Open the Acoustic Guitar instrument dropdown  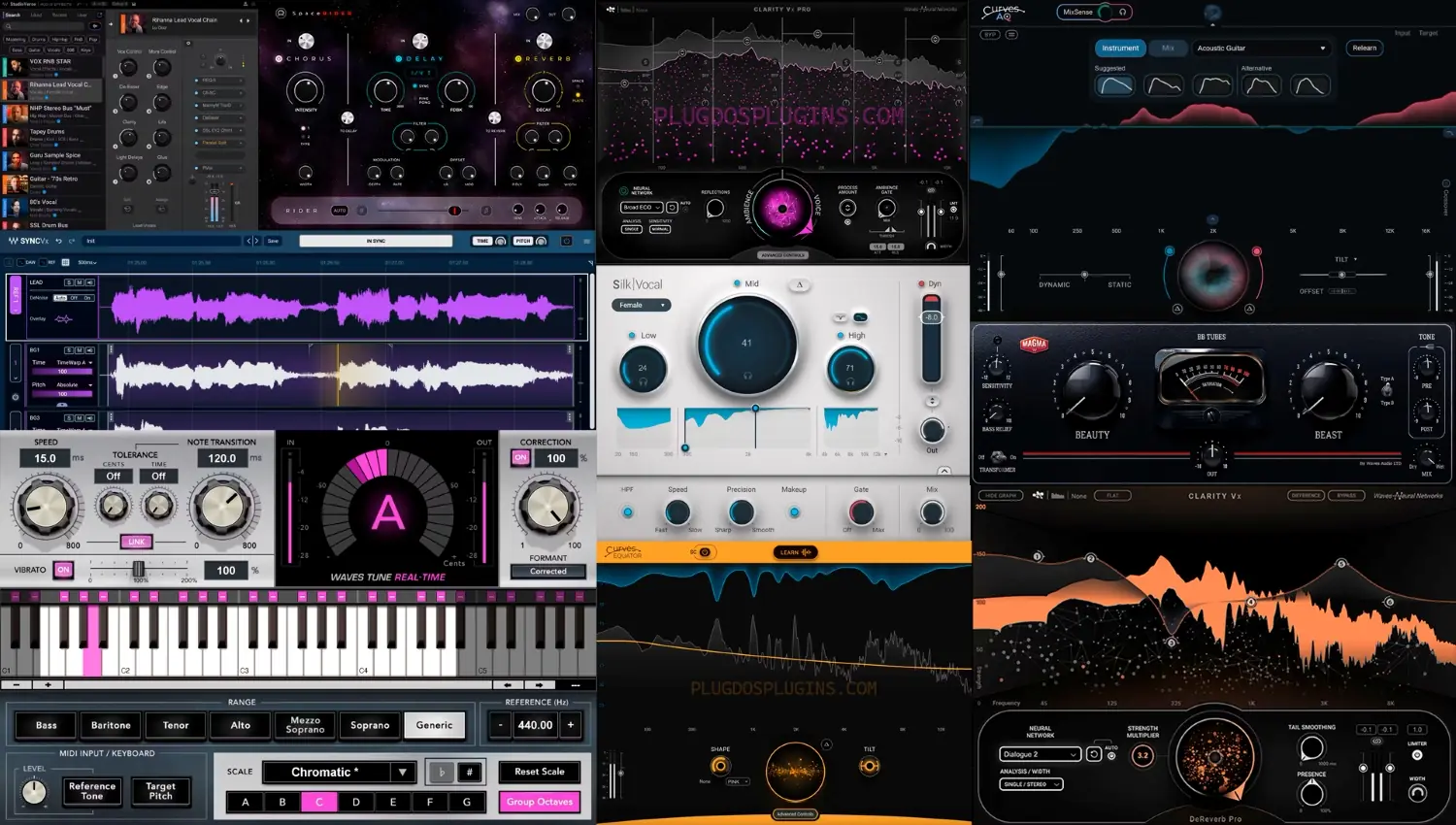click(x=1261, y=48)
